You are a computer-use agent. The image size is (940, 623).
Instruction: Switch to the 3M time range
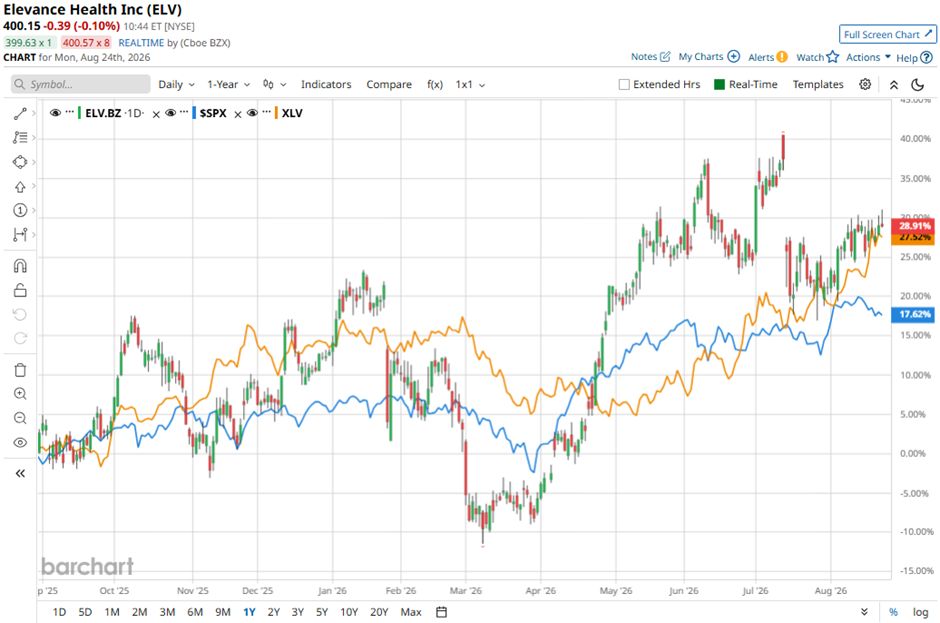point(167,612)
